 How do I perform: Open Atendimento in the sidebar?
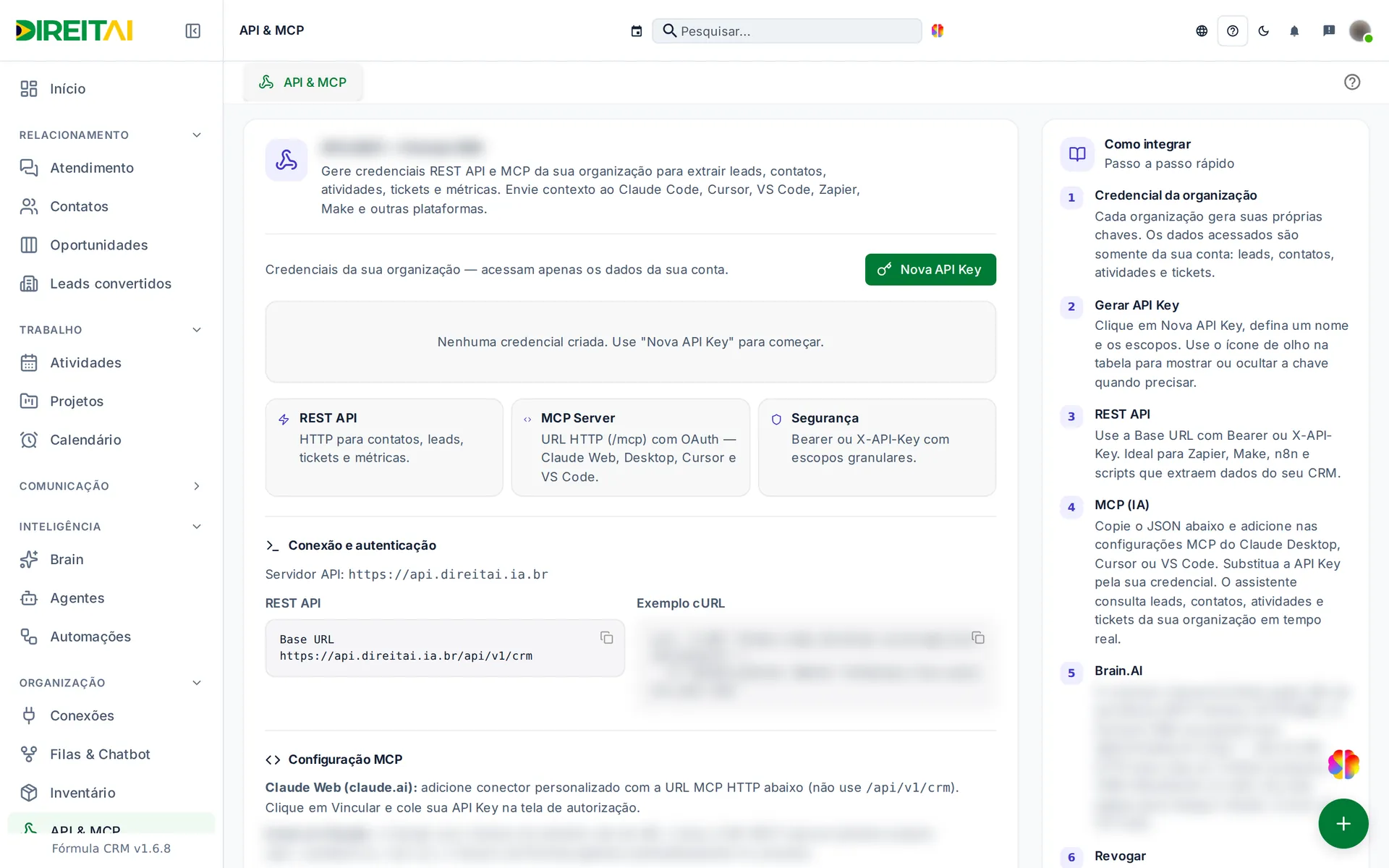point(111,168)
